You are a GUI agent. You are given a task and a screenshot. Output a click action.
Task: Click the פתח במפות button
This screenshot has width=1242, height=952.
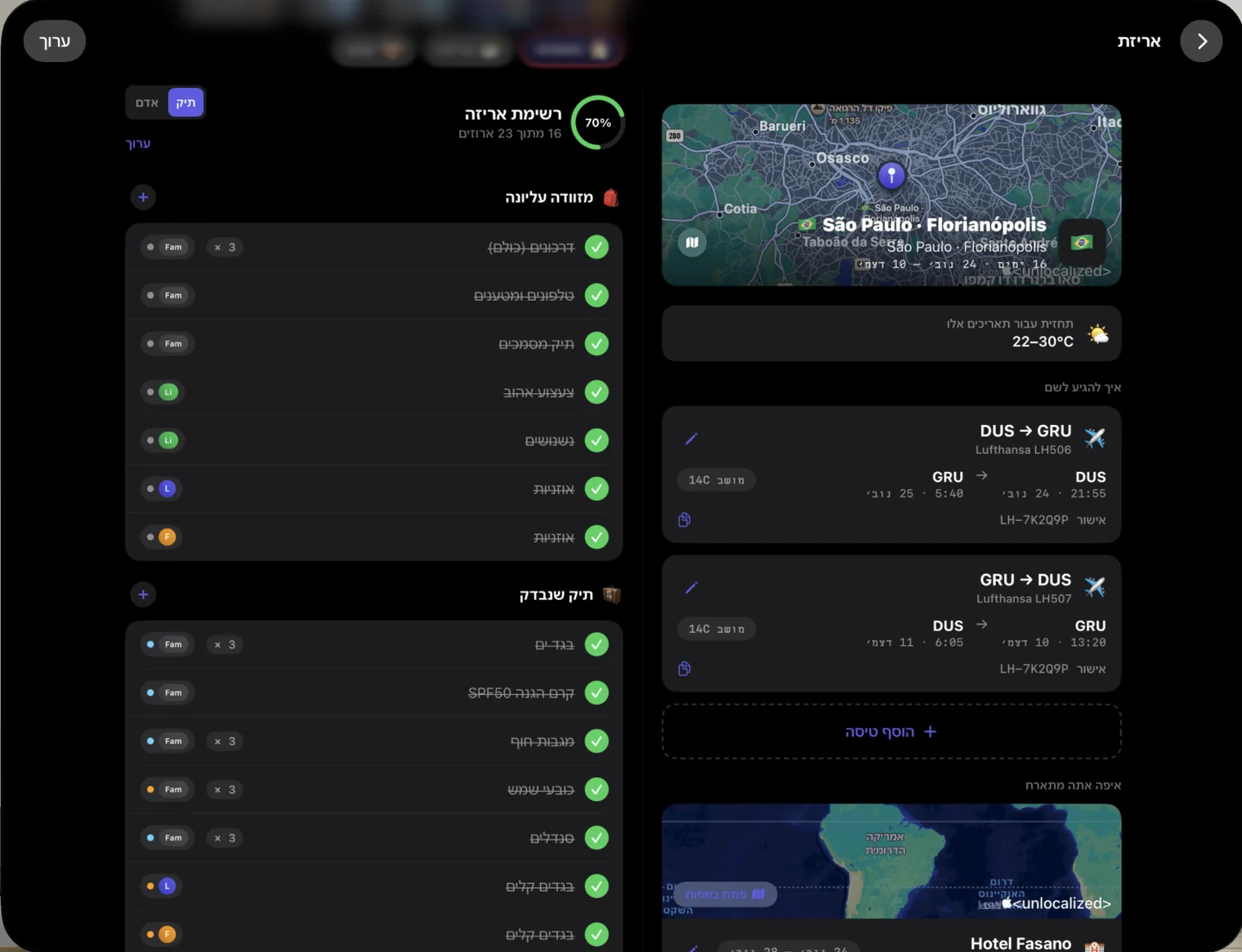[725, 894]
